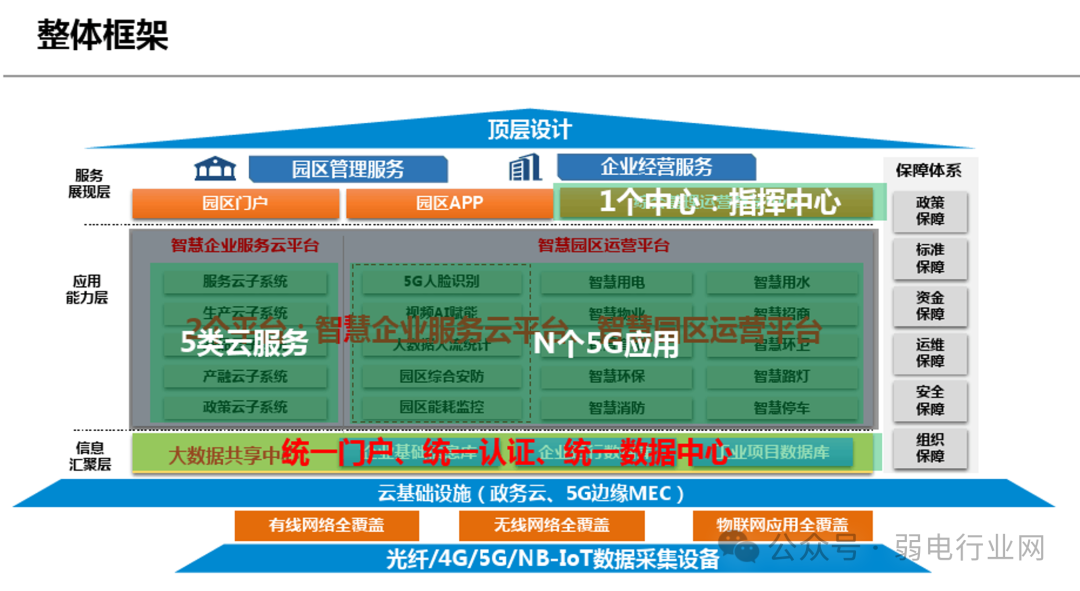Click the 顶层设计 banner

pyautogui.click(x=529, y=128)
